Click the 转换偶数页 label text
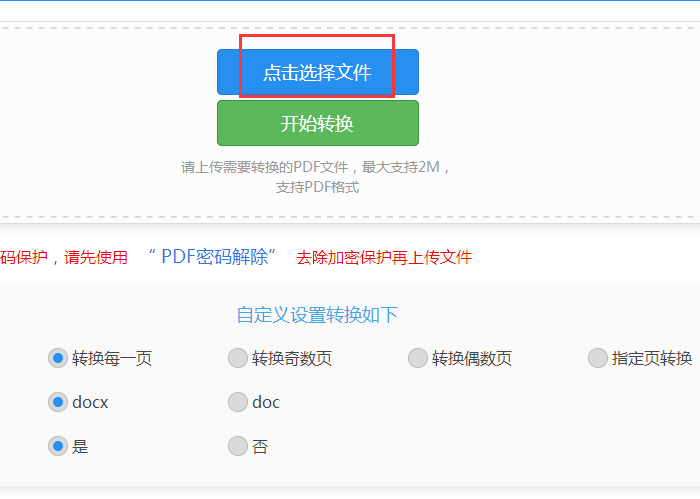This screenshot has height=499, width=700. [472, 358]
